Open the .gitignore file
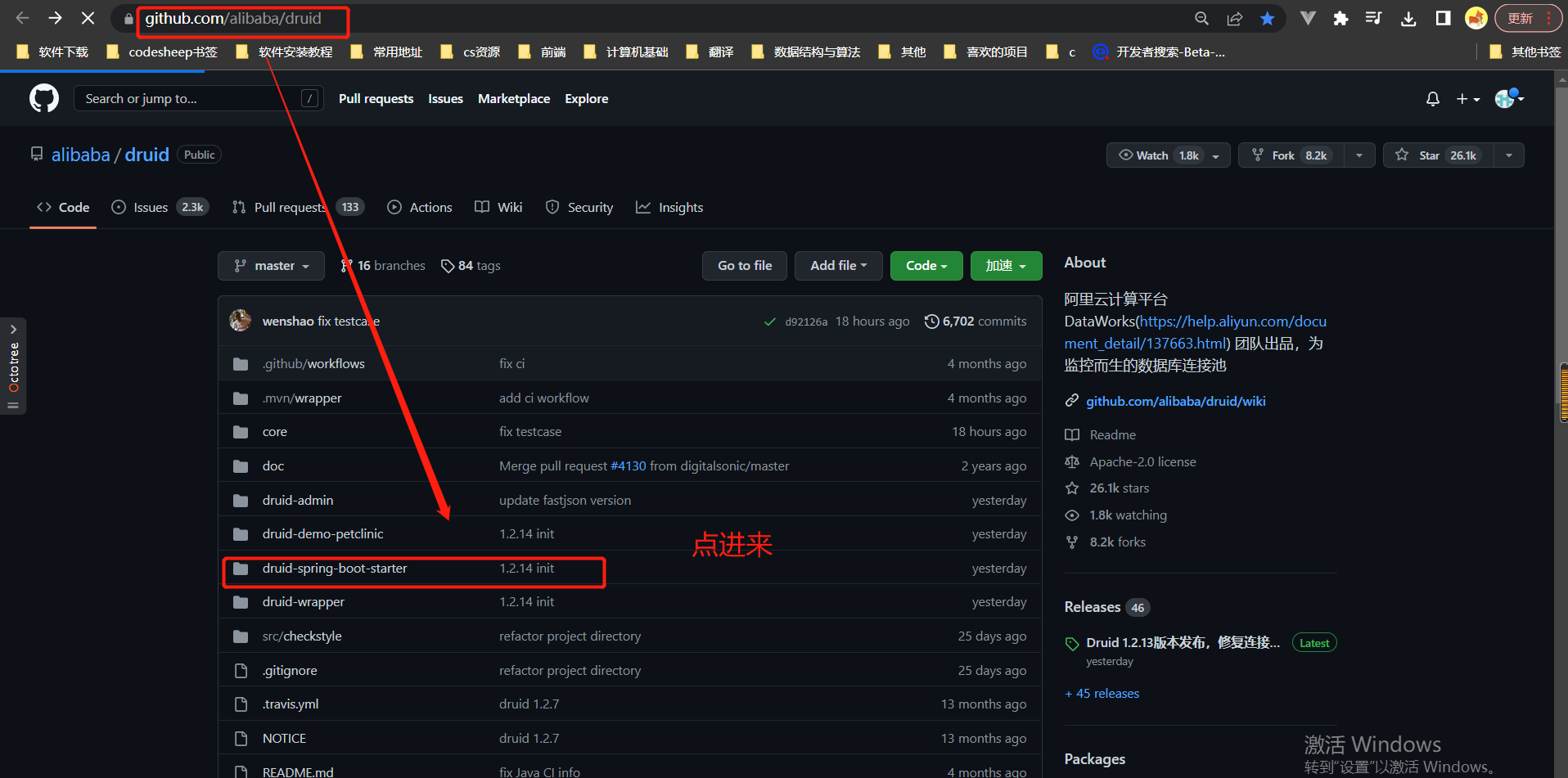 pyautogui.click(x=290, y=671)
